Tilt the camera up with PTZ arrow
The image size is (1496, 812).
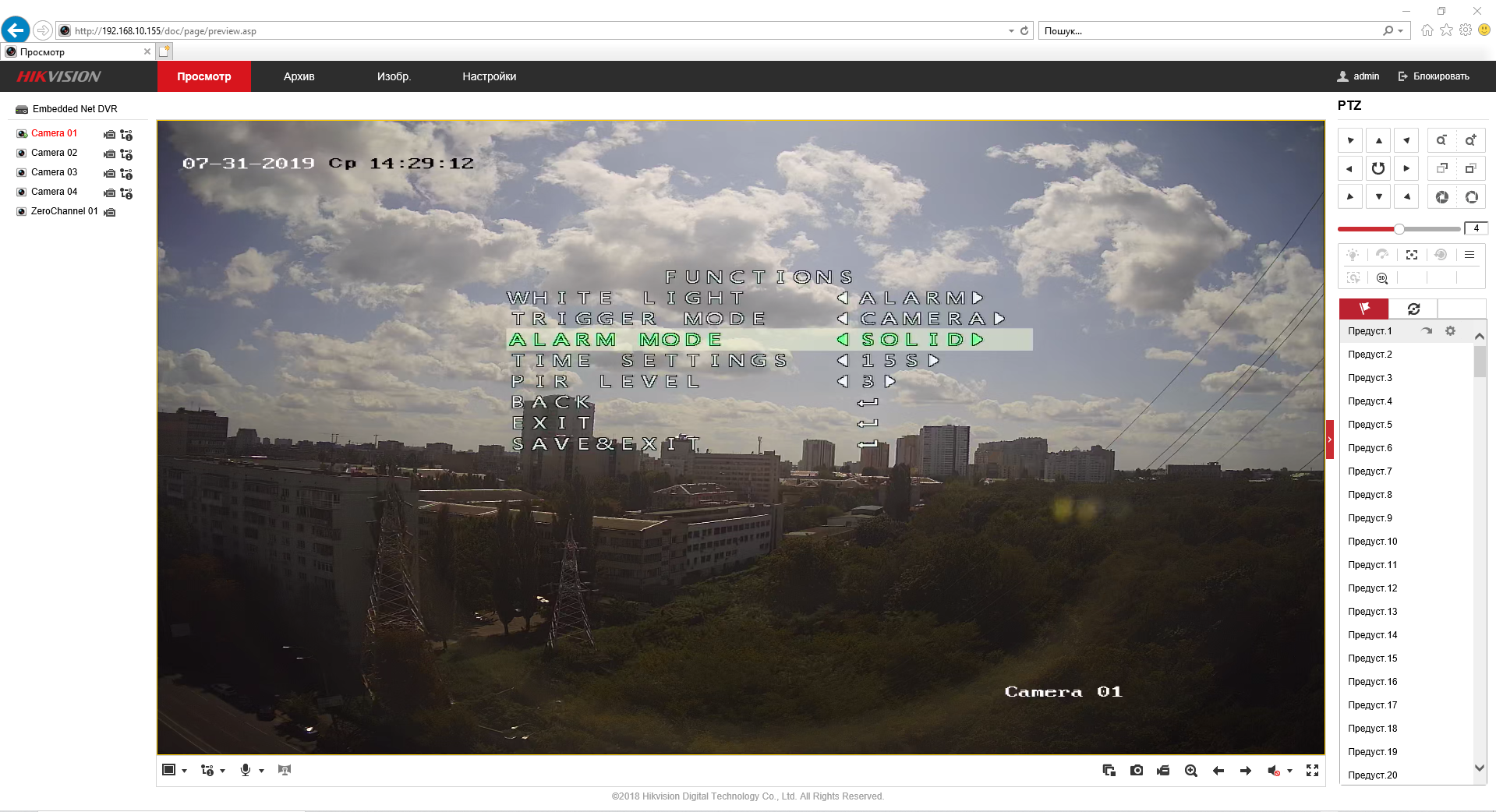[1378, 141]
